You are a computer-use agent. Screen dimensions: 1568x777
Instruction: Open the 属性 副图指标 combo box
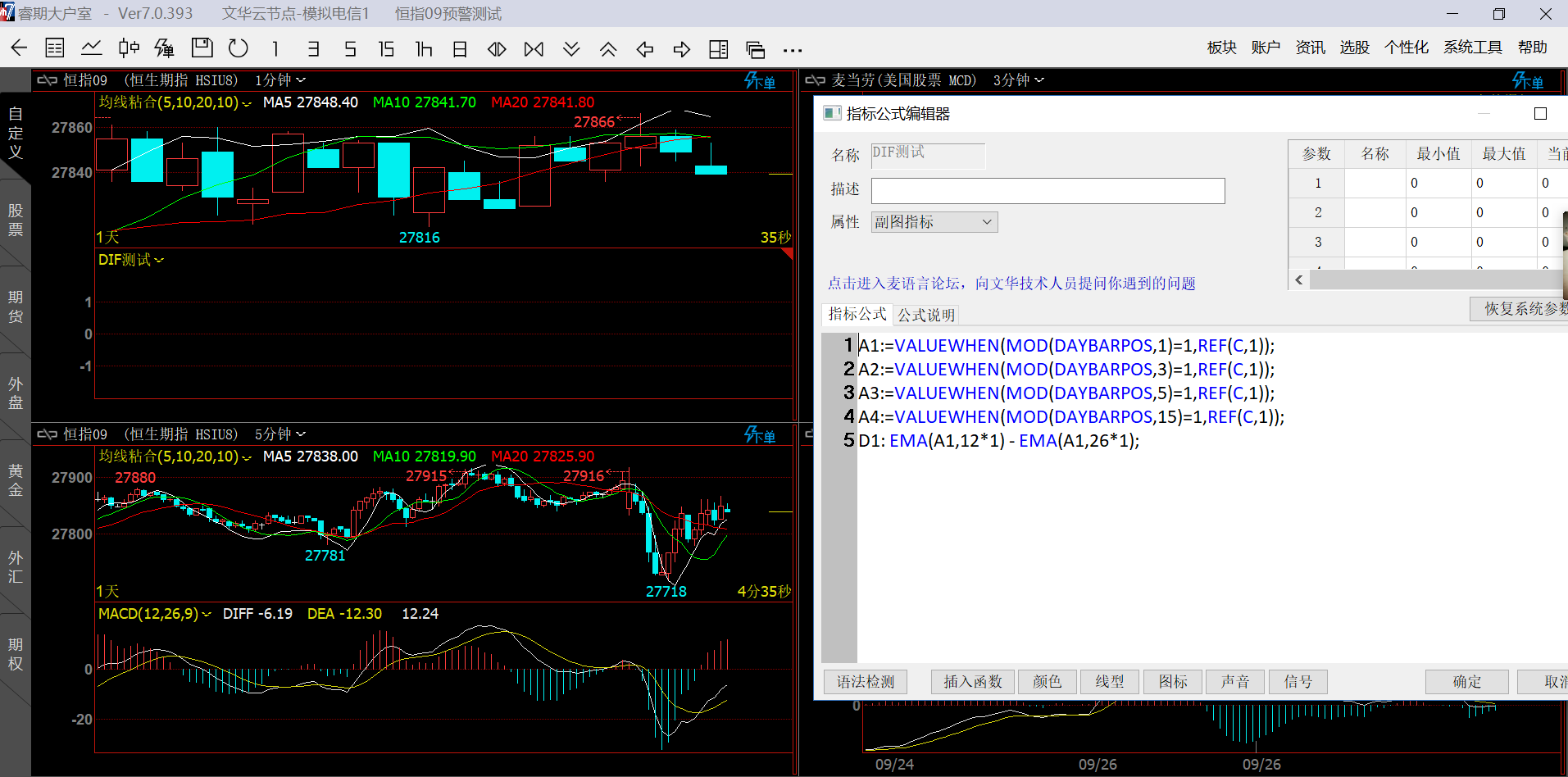pos(934,222)
